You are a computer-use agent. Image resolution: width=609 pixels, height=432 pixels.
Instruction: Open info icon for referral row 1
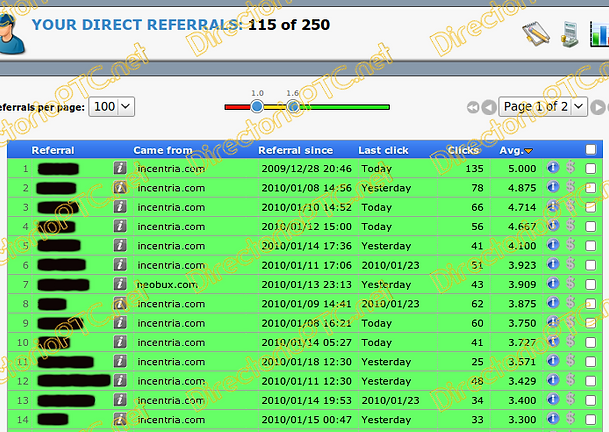pos(120,168)
